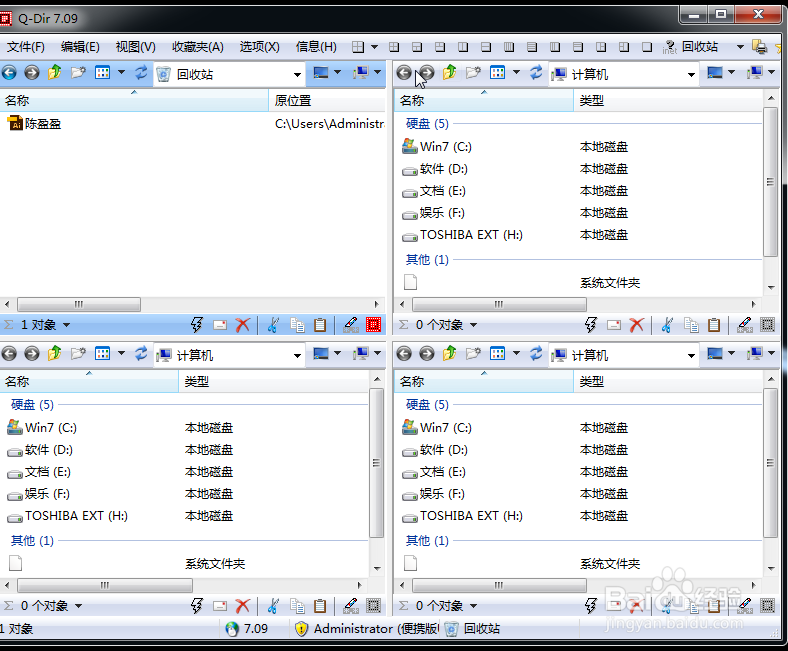Expand Recycle Bin address combo box arrow

tap(298, 74)
